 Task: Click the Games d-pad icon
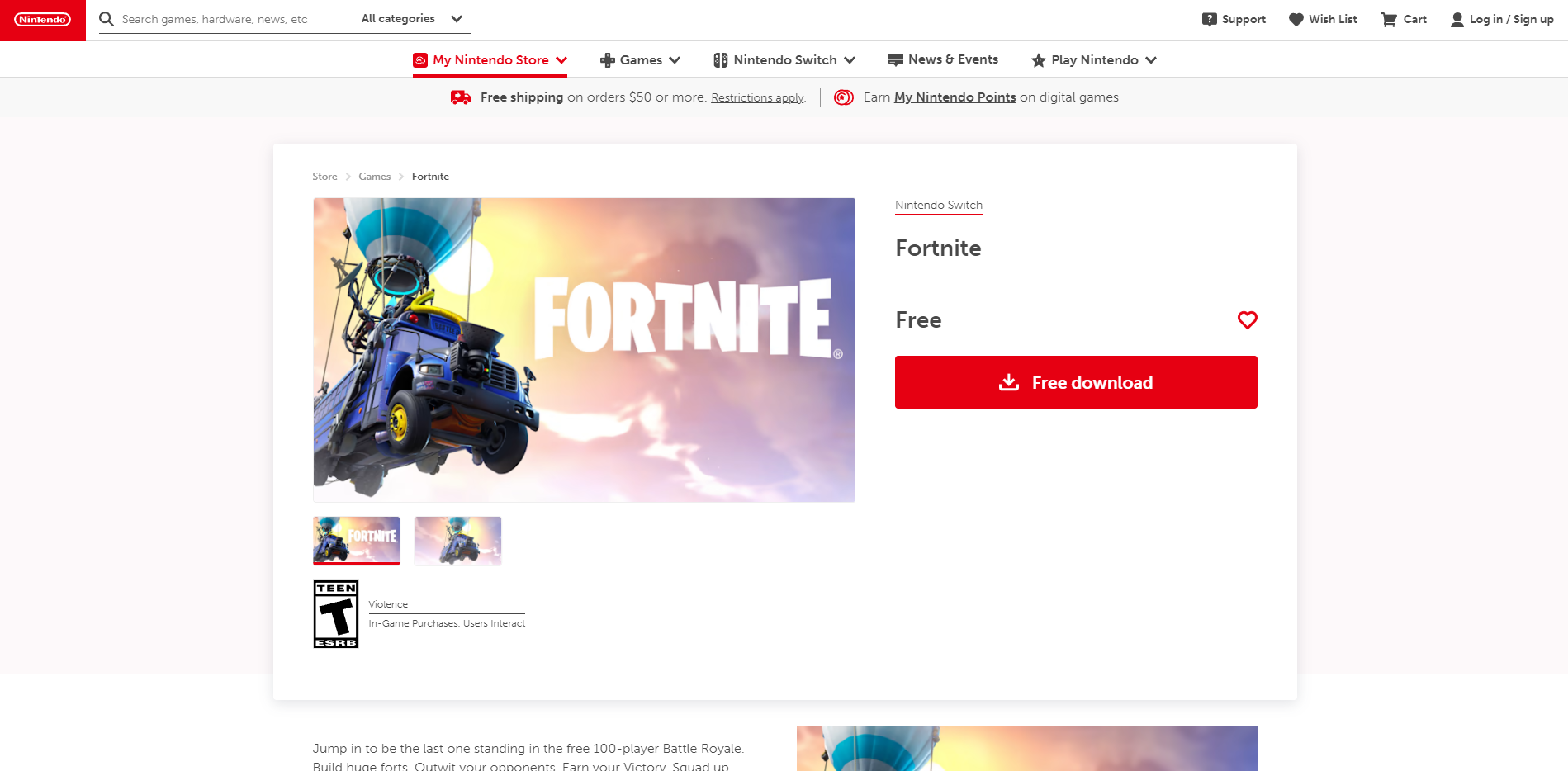point(608,60)
